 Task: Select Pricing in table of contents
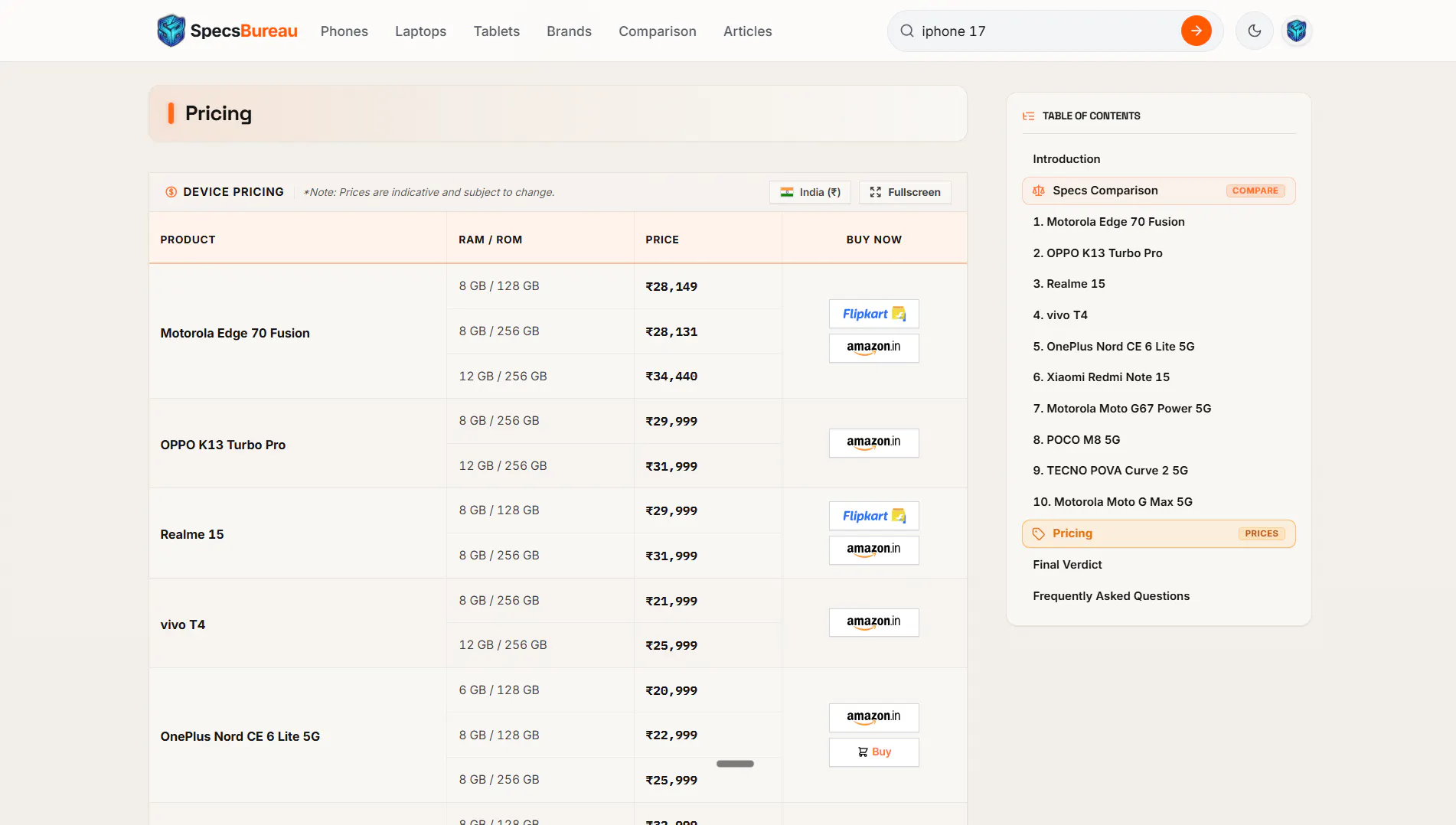coord(1158,533)
